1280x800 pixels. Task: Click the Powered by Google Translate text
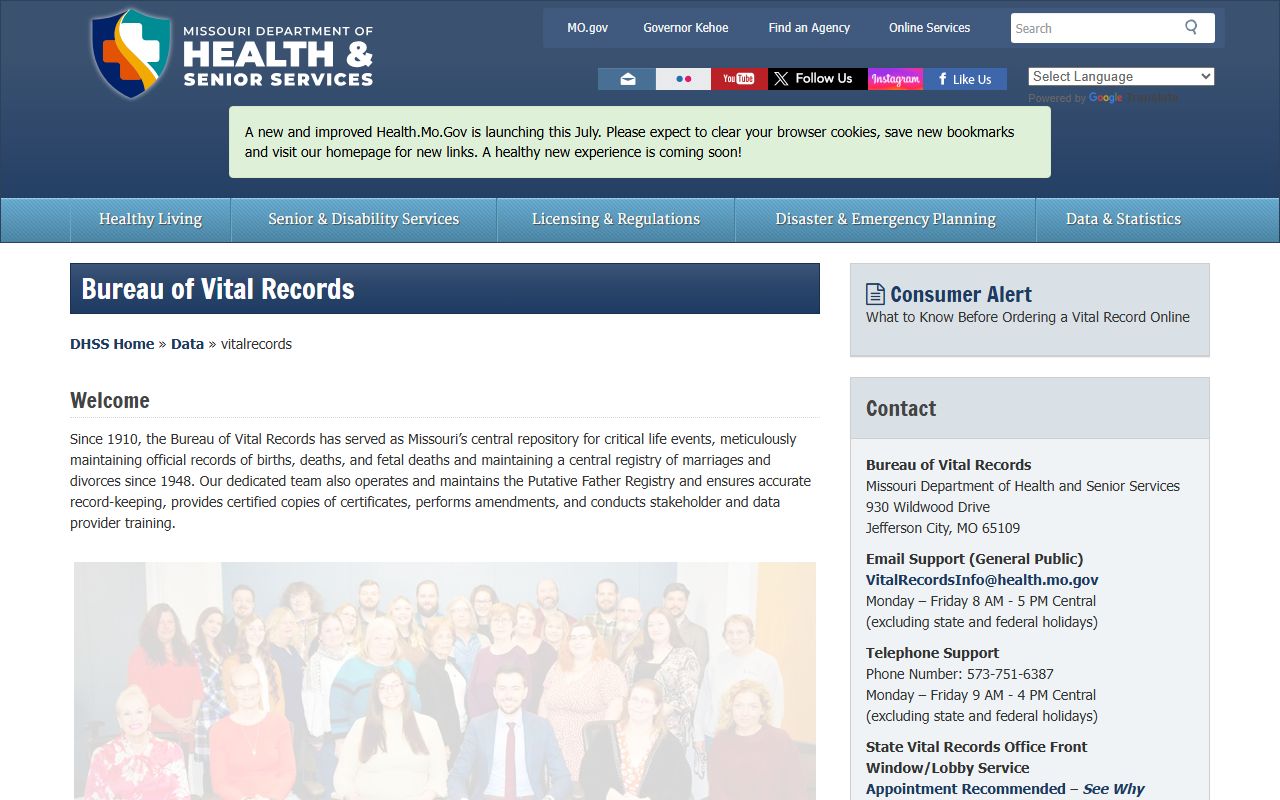click(x=1103, y=98)
